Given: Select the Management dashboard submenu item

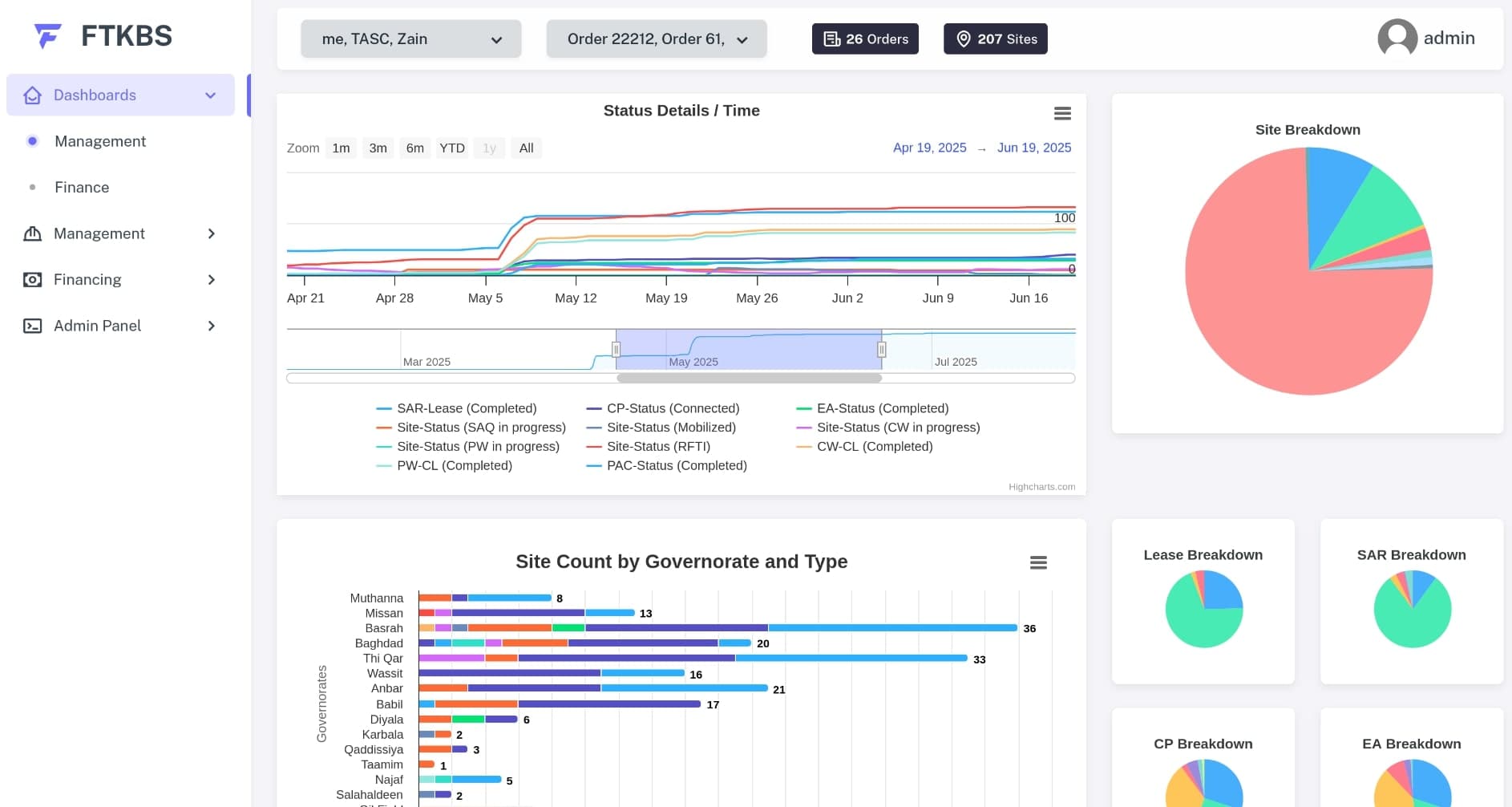Looking at the screenshot, I should (x=100, y=141).
